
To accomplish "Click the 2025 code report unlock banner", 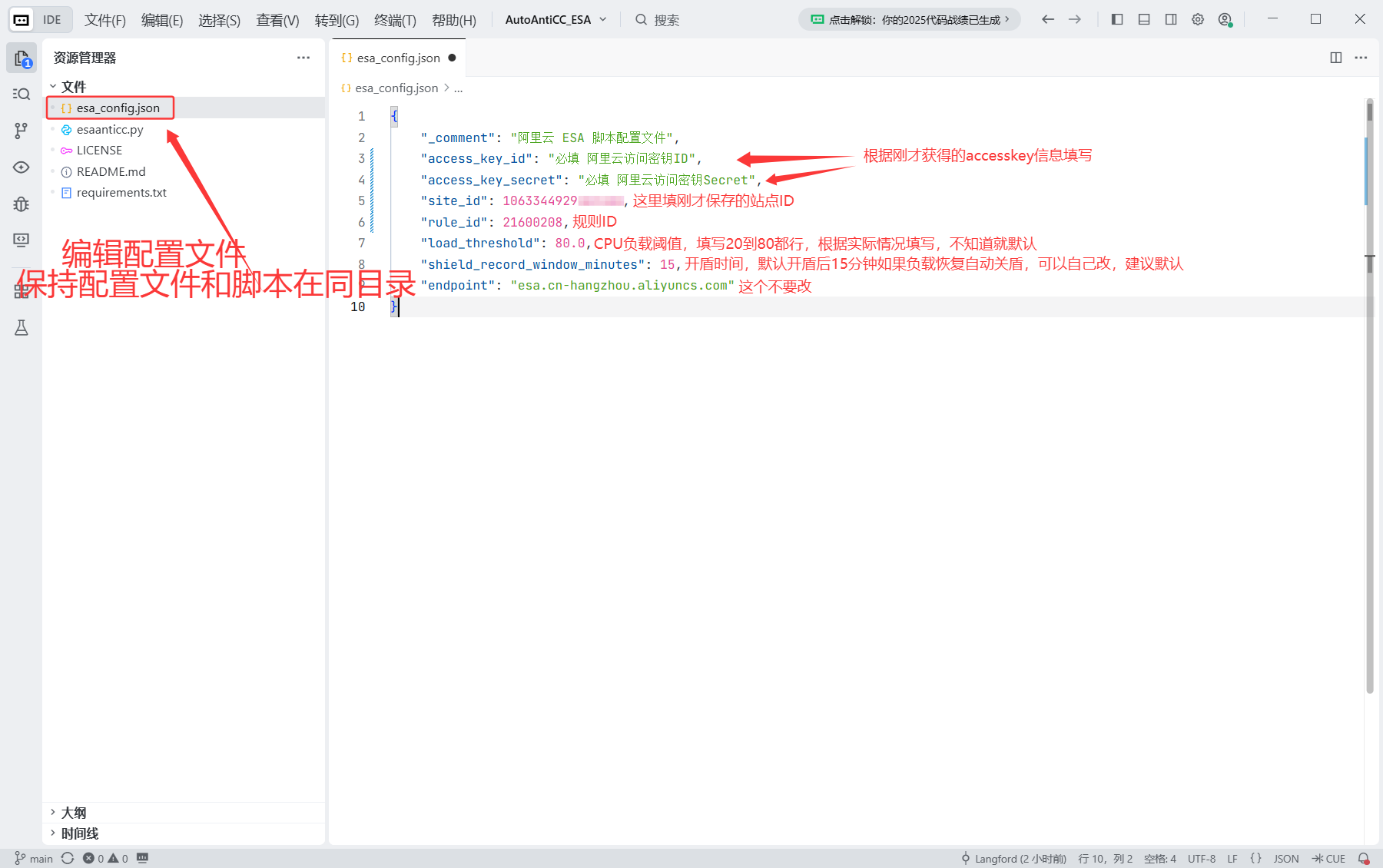I will 910,20.
